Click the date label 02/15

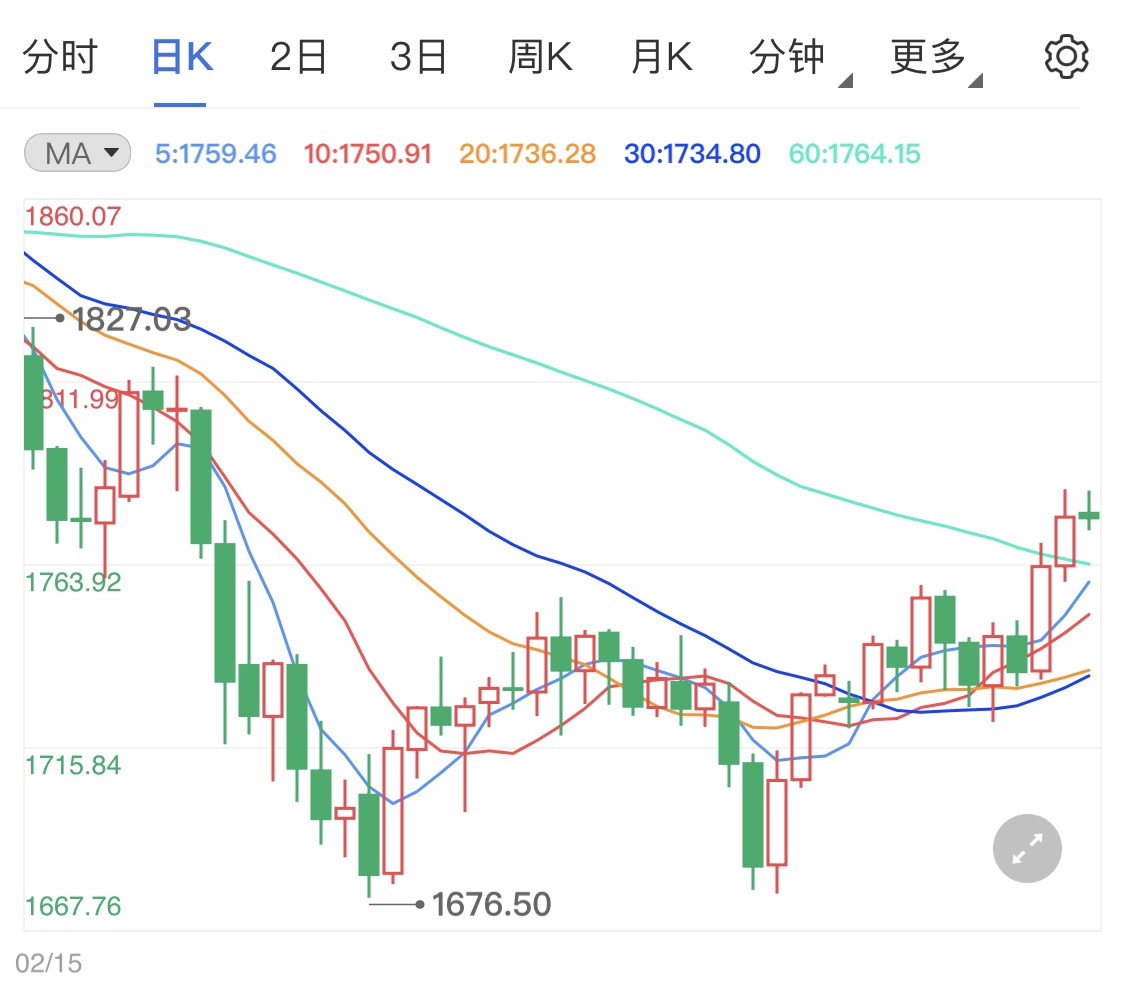pyautogui.click(x=48, y=963)
